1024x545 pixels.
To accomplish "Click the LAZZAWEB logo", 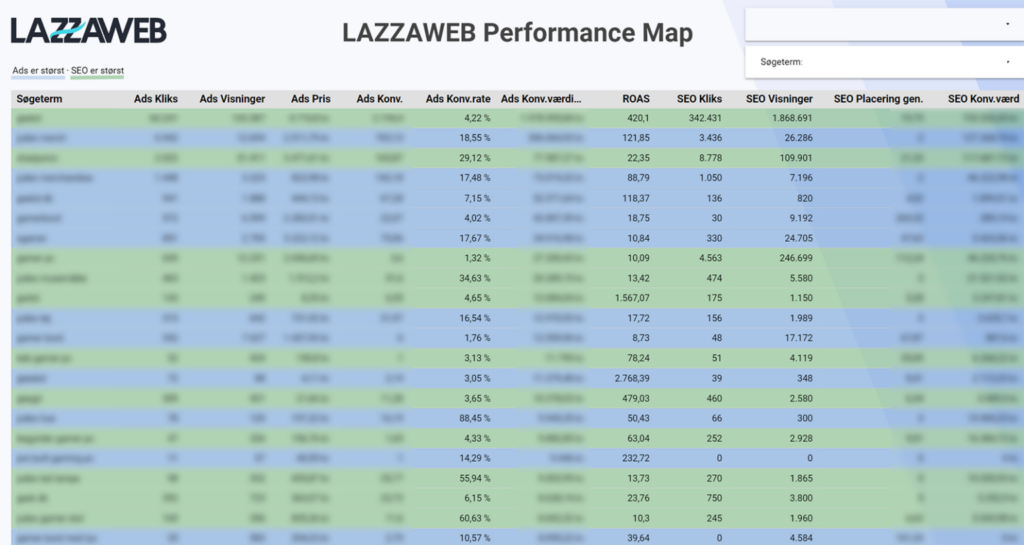I will 89,31.
